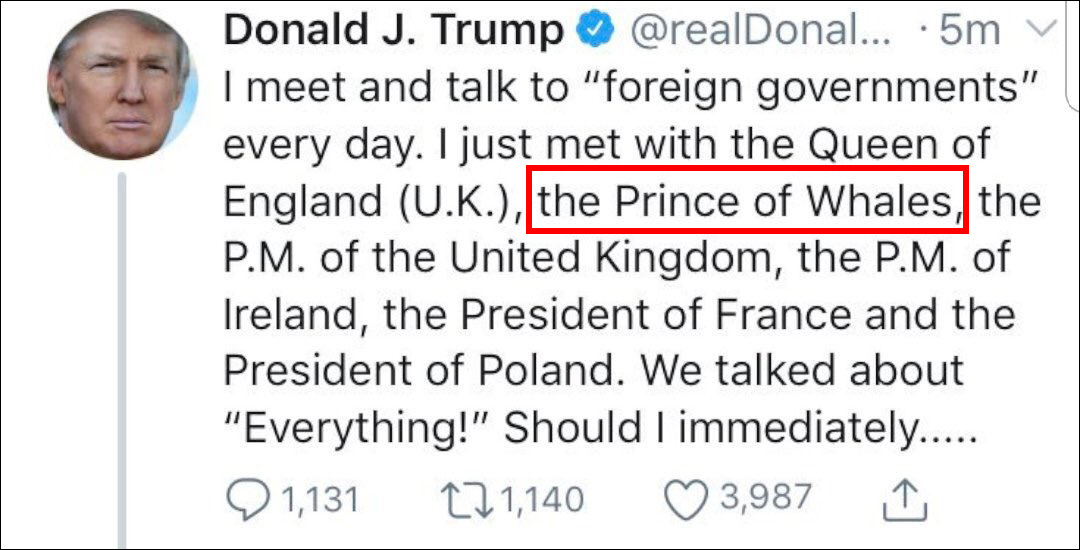Tap the share upload arrow icon

[x=903, y=497]
